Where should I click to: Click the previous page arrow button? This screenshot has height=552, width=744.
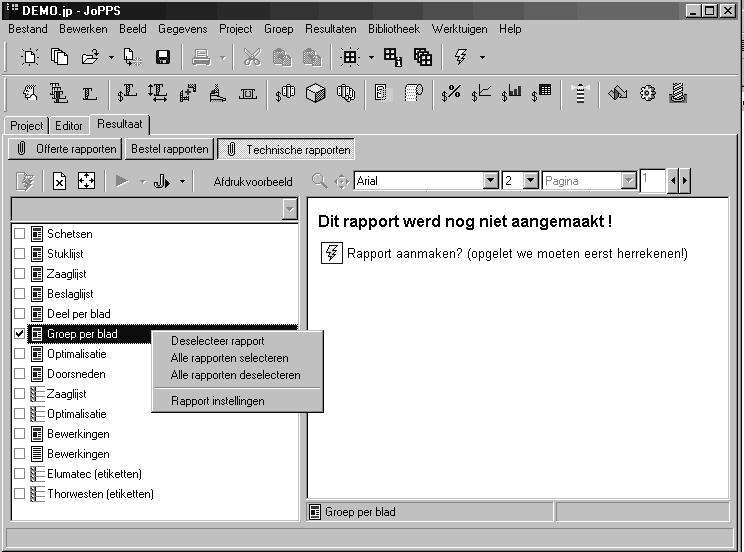point(673,180)
